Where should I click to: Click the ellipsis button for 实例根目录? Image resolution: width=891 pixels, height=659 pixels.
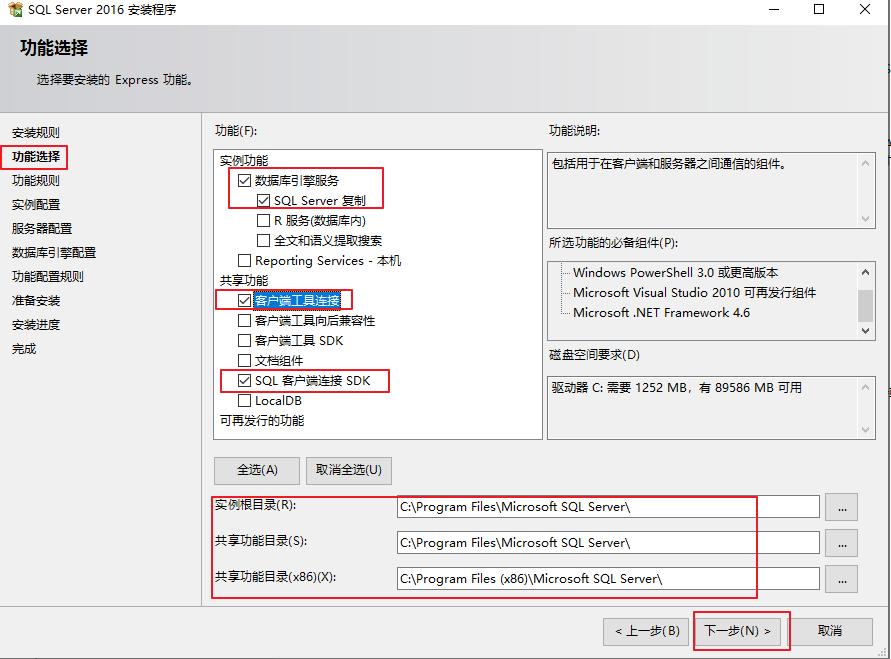pos(842,506)
